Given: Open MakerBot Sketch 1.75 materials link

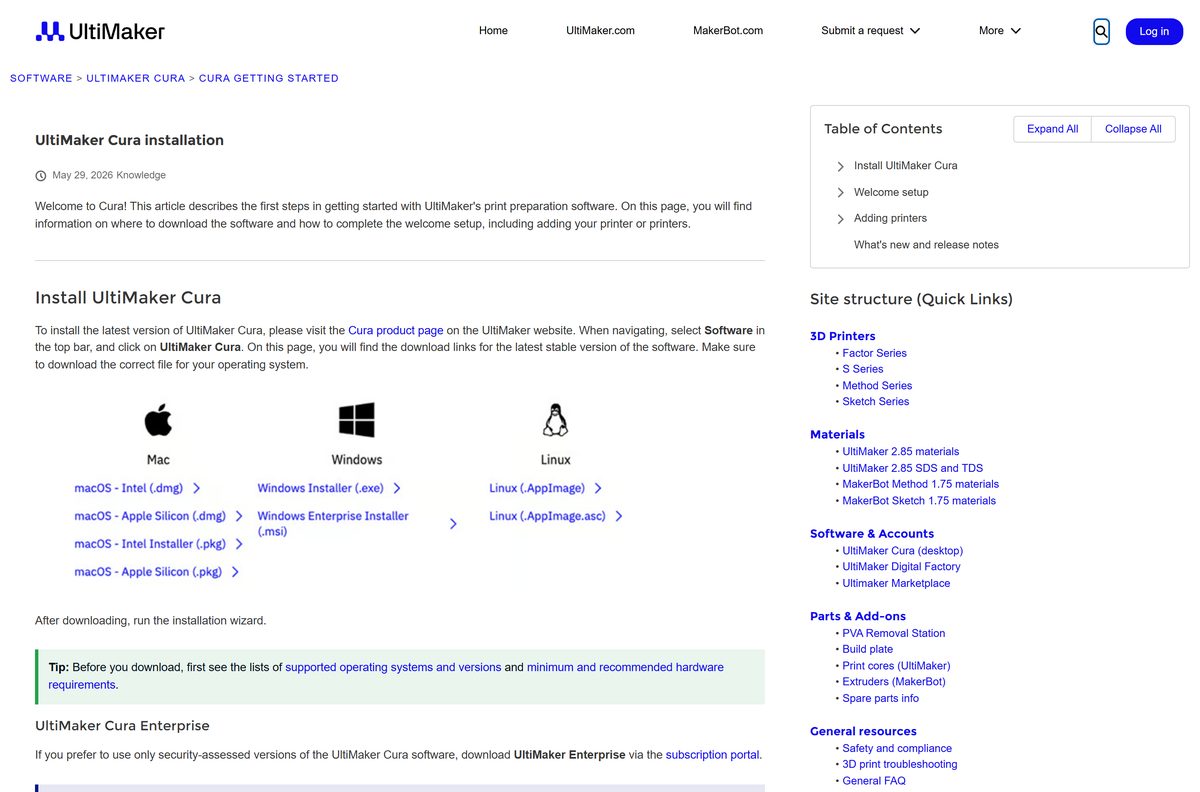Looking at the screenshot, I should click(919, 500).
